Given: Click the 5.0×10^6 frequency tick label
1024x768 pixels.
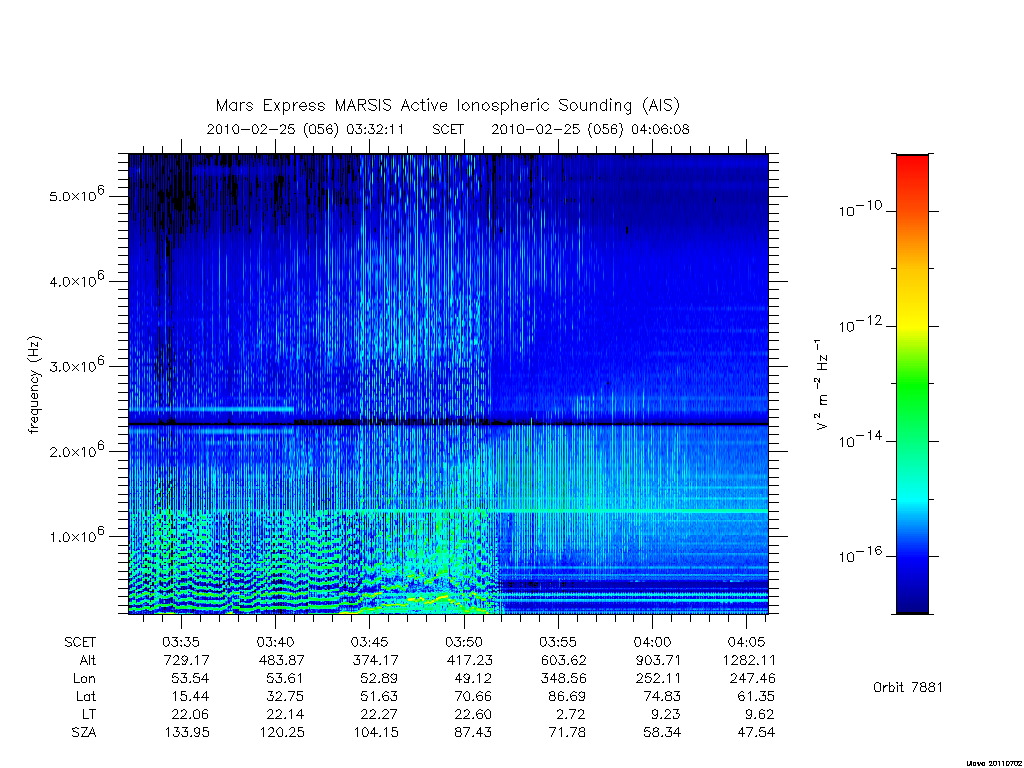Looking at the screenshot, I should pyautogui.click(x=76, y=195).
